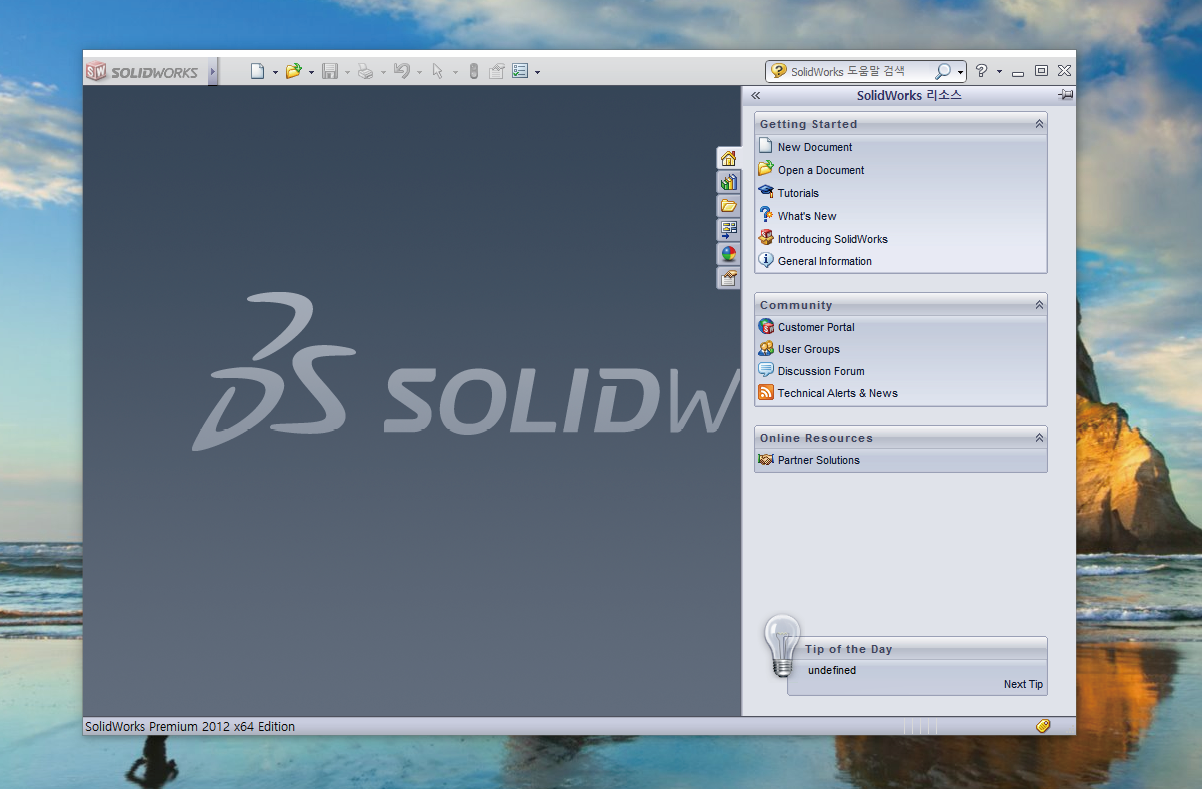Viewport: 1202px width, 789px height.
Task: Click the Print toolbar icon
Action: pyautogui.click(x=365, y=71)
